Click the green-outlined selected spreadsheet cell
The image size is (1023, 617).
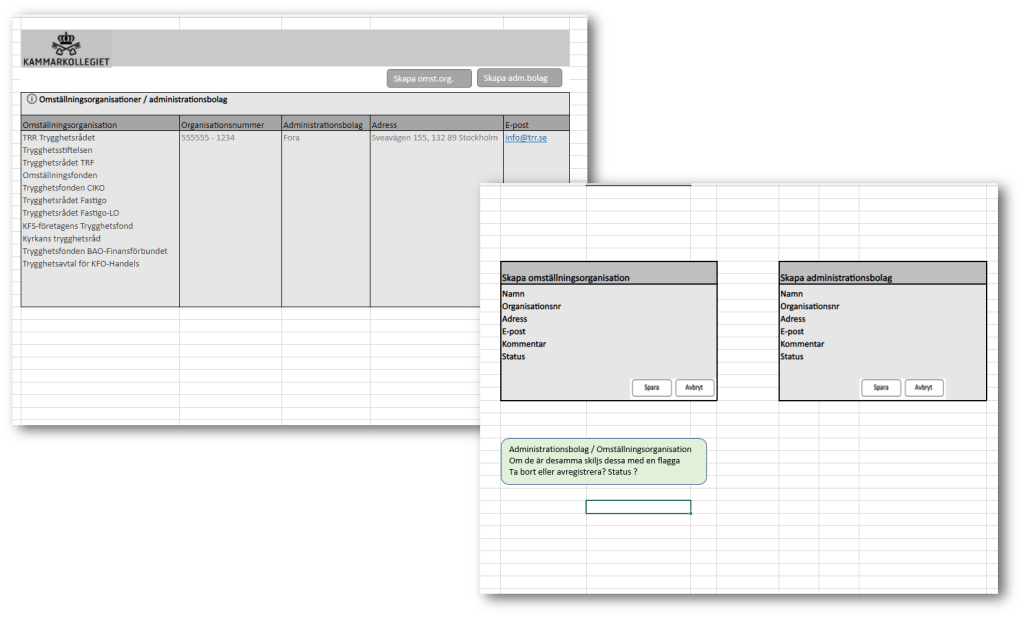coord(638,507)
